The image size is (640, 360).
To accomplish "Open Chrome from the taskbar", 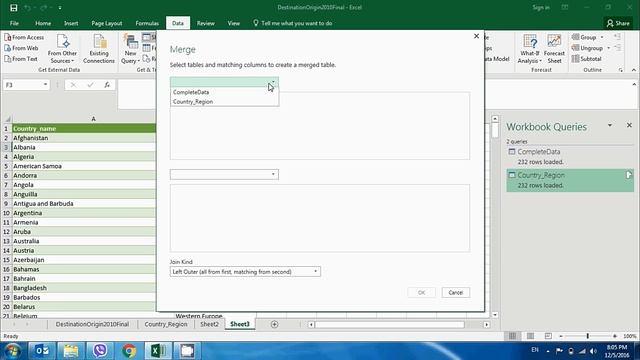I will [129, 351].
